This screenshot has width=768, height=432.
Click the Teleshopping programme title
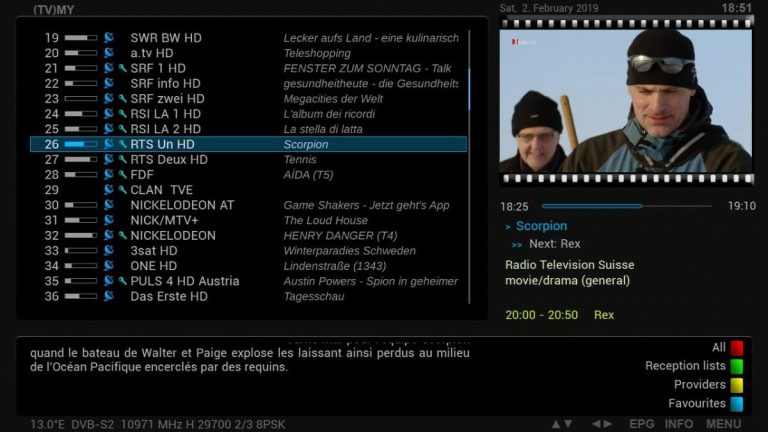point(317,53)
